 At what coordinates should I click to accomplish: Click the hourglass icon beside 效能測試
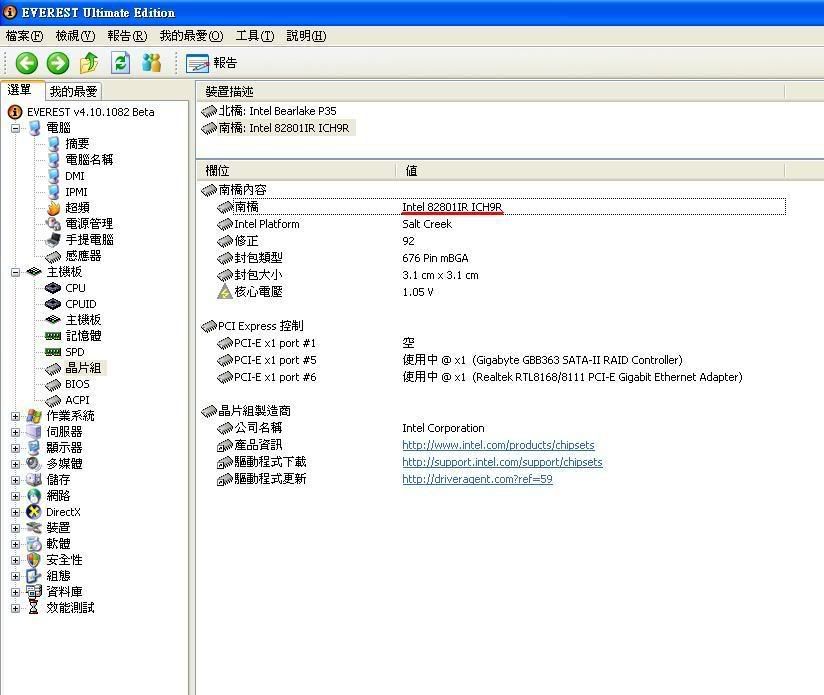pos(34,608)
